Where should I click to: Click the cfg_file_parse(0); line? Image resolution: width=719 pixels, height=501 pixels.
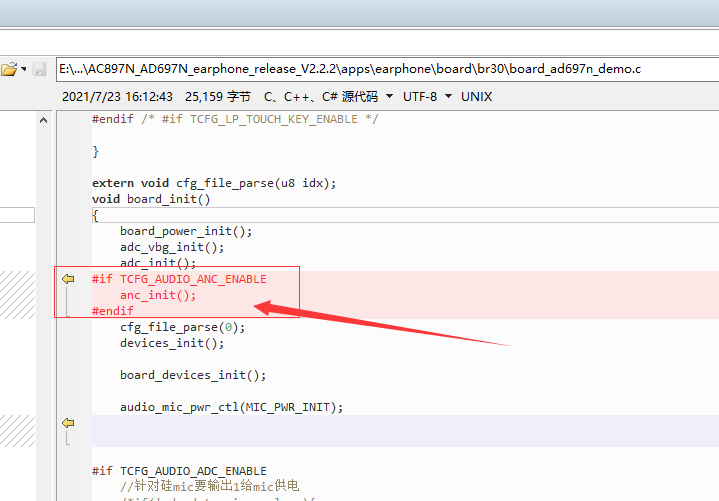click(183, 327)
